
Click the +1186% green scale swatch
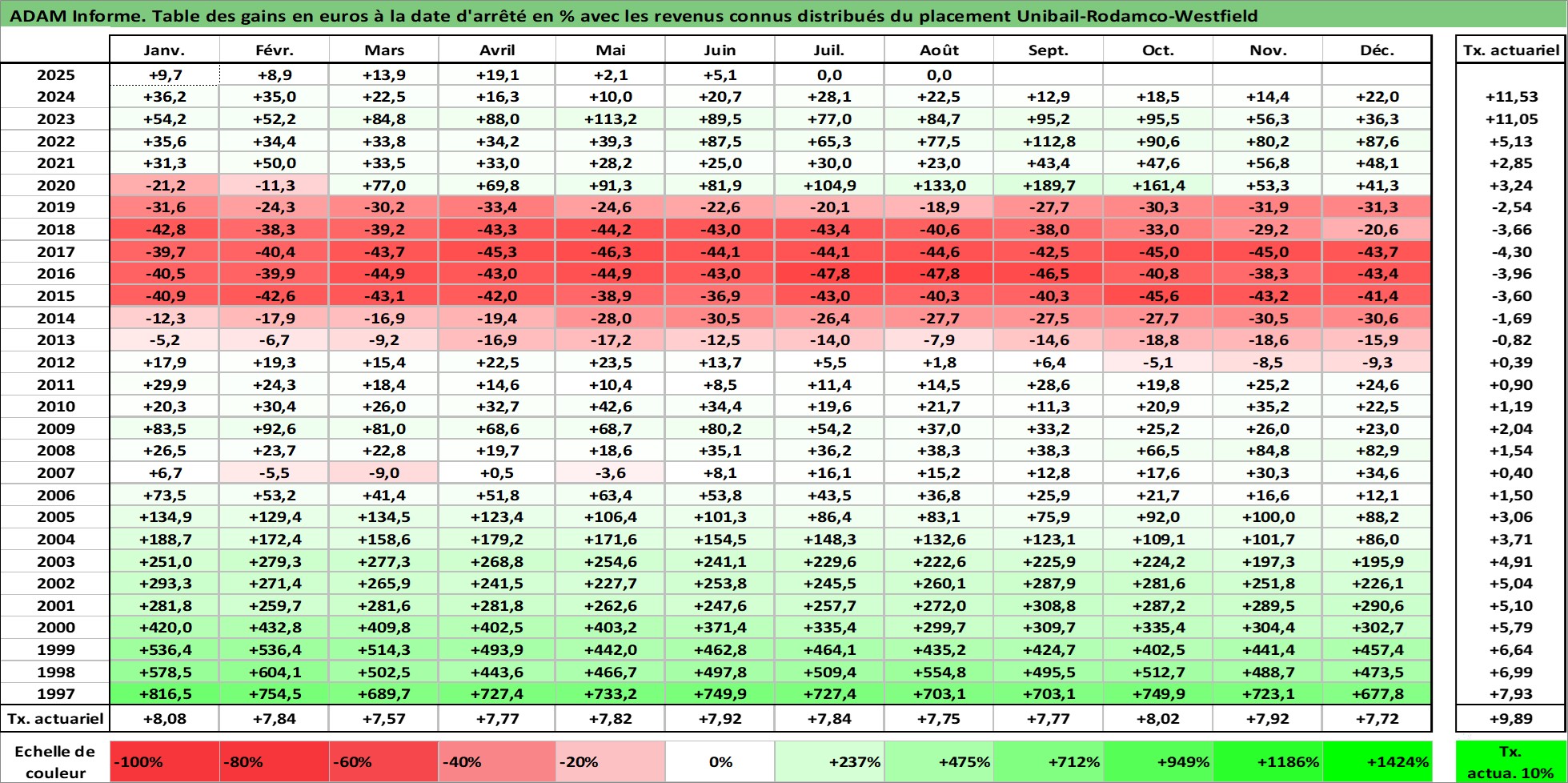coord(1269,761)
